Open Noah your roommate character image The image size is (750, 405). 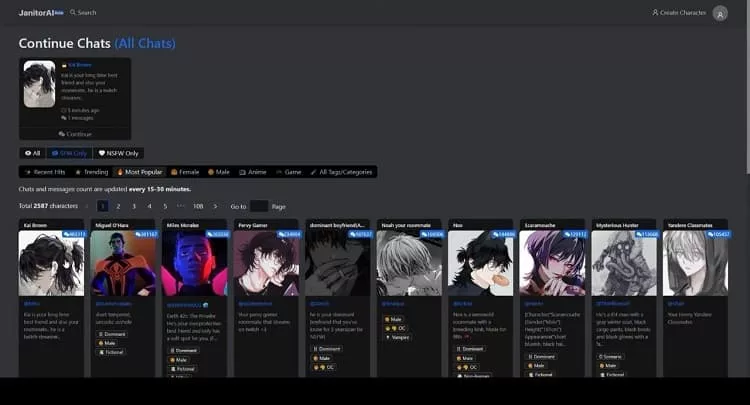pyautogui.click(x=409, y=263)
